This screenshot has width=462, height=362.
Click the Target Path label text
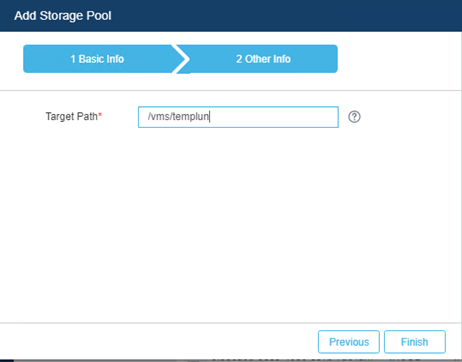(71, 116)
